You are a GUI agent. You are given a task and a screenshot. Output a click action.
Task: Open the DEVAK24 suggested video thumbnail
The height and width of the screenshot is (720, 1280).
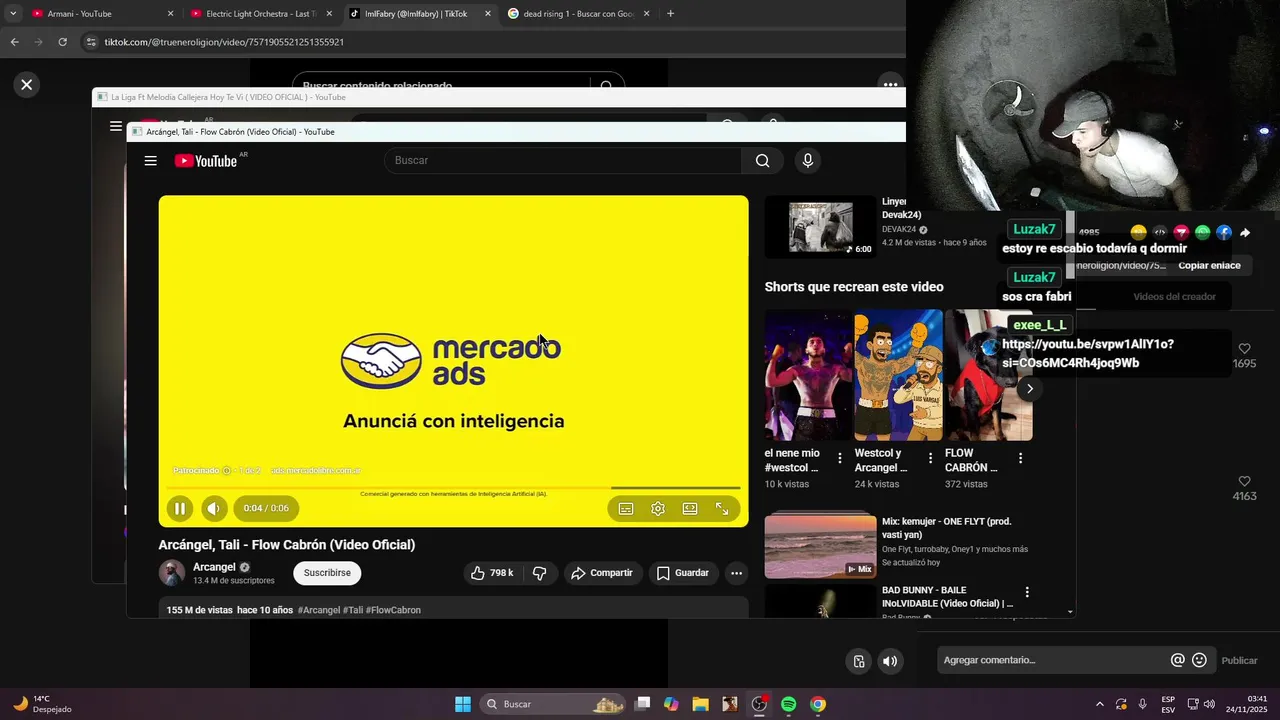[820, 227]
